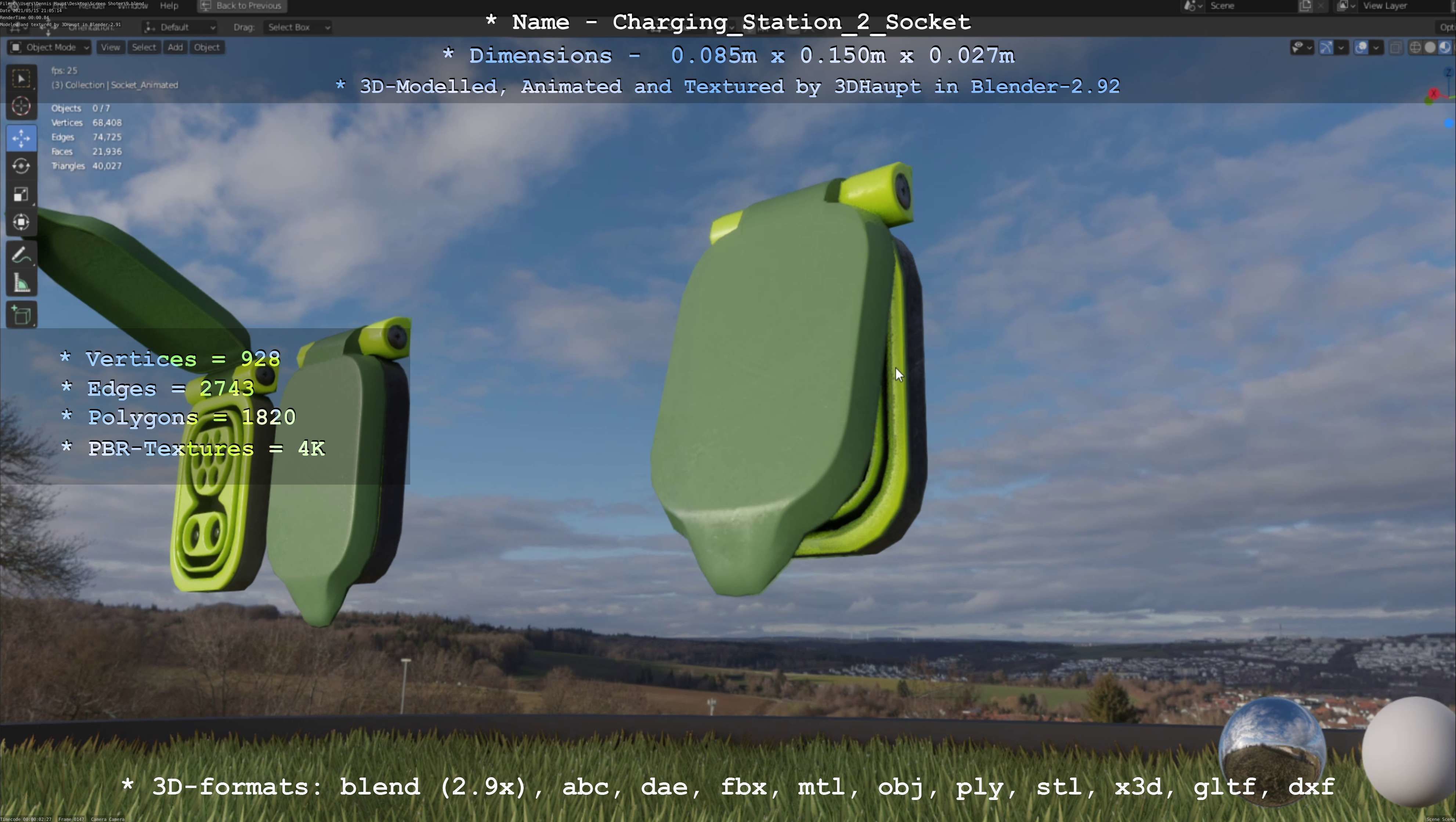Click the Options button in tool header
1456x822 pixels.
1446,27
